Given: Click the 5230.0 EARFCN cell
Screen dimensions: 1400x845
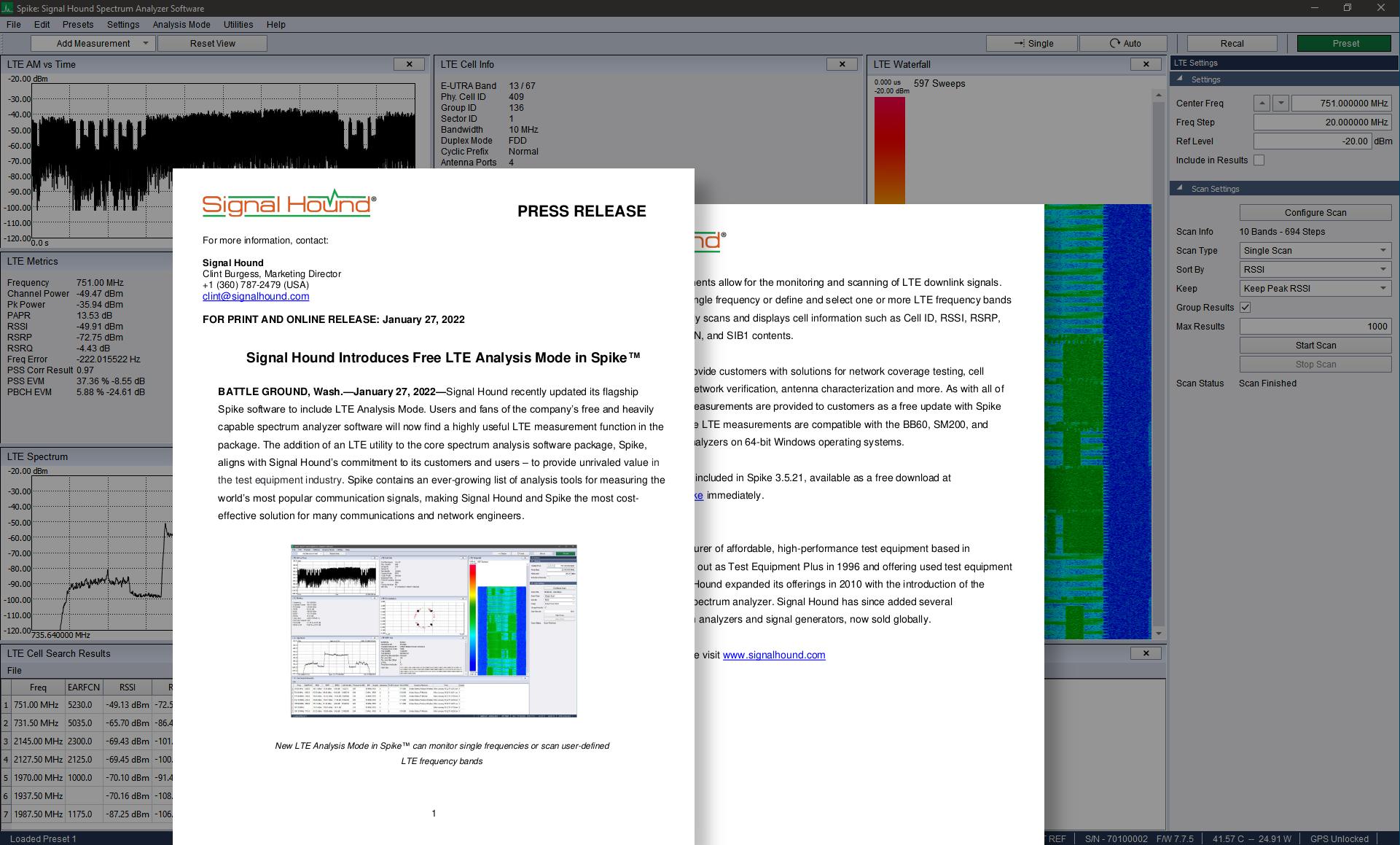Looking at the screenshot, I should pos(83,705).
